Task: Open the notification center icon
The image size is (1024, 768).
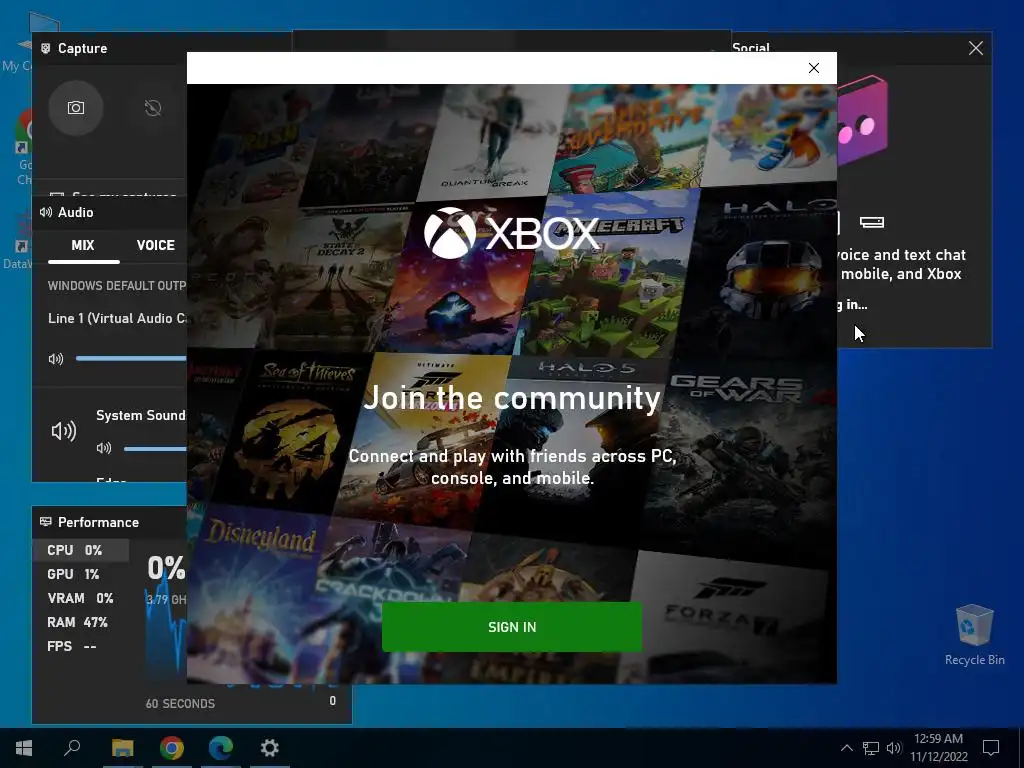Action: (x=991, y=748)
